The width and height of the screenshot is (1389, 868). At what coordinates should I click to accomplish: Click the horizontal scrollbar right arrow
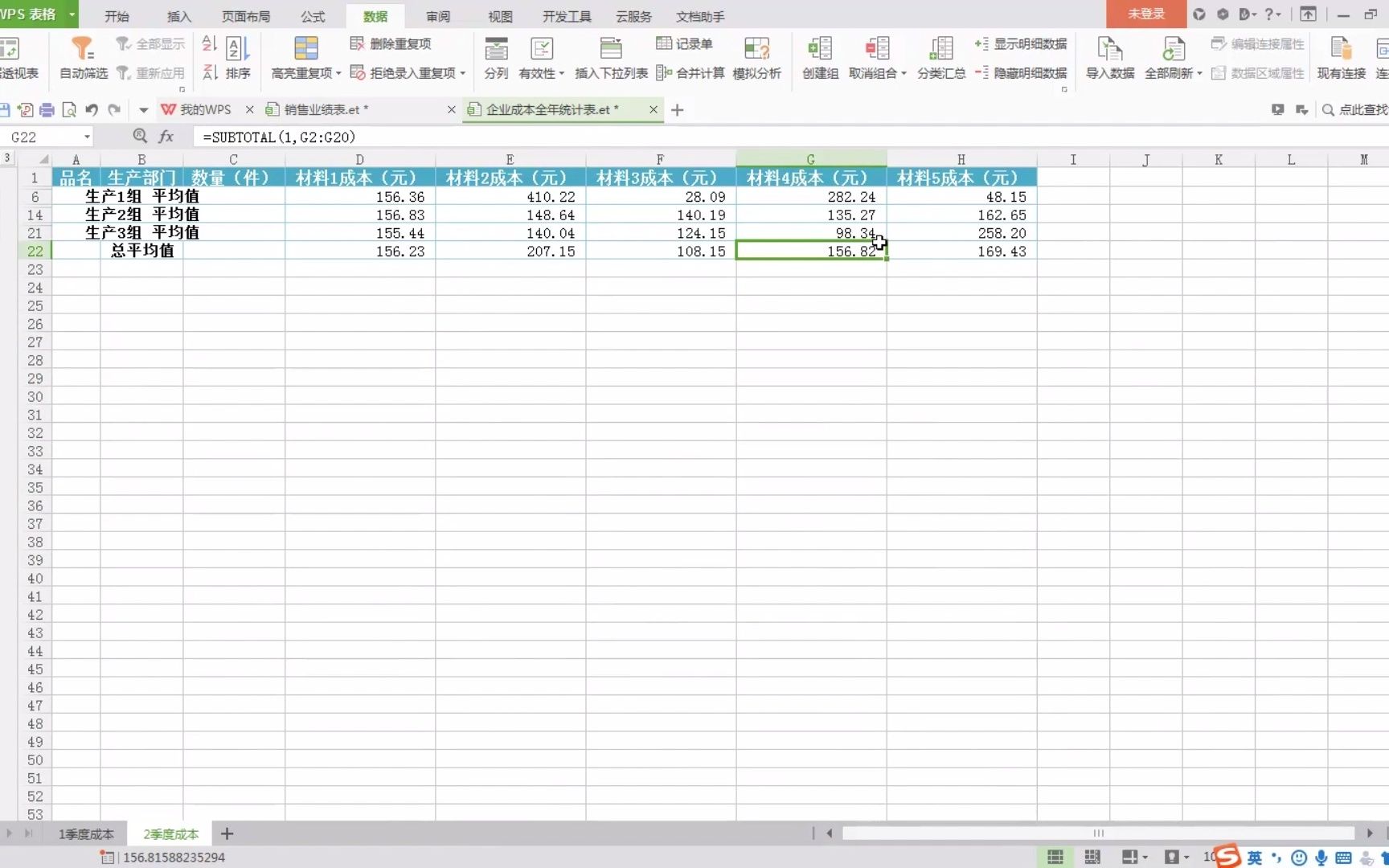pyautogui.click(x=1370, y=833)
